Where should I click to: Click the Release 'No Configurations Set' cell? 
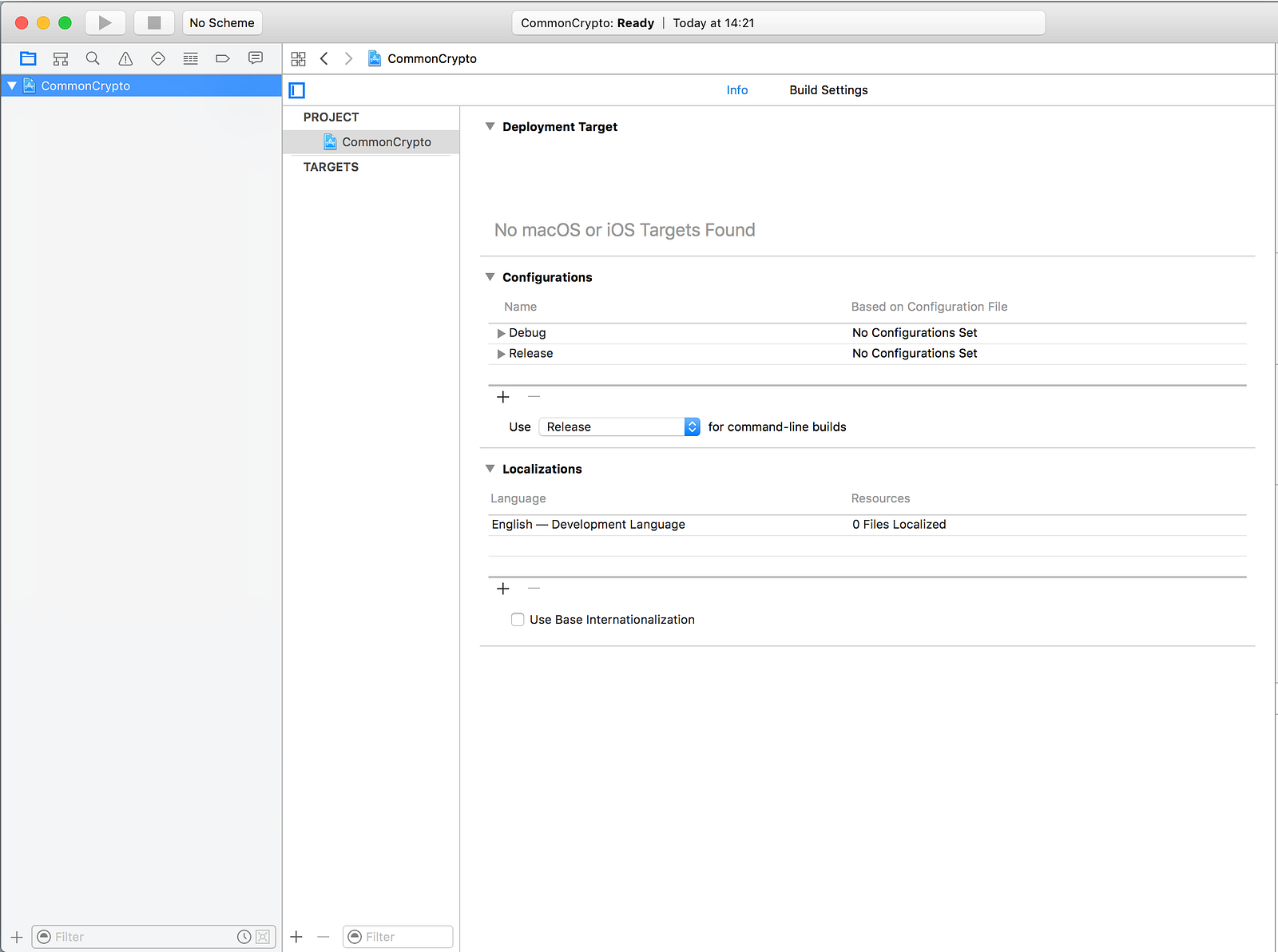(915, 354)
